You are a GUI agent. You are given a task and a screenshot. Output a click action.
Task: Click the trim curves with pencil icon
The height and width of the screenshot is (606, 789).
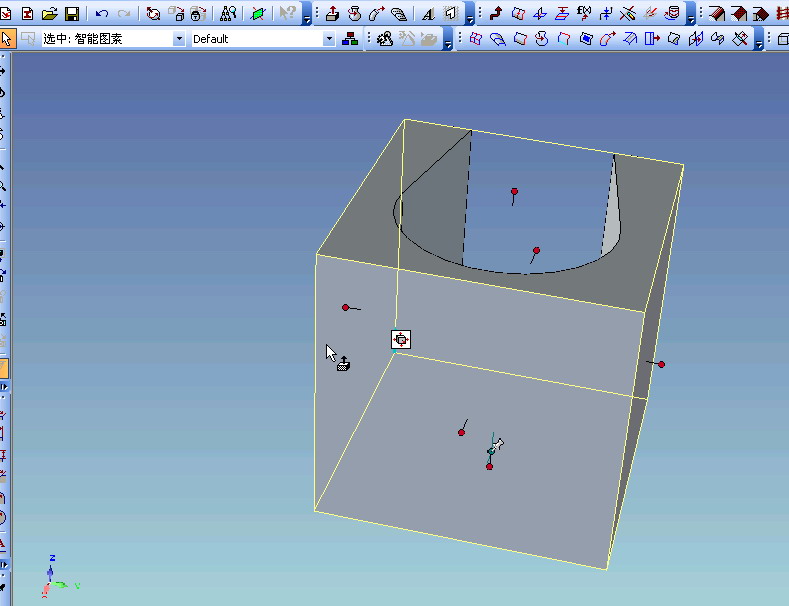coord(627,13)
